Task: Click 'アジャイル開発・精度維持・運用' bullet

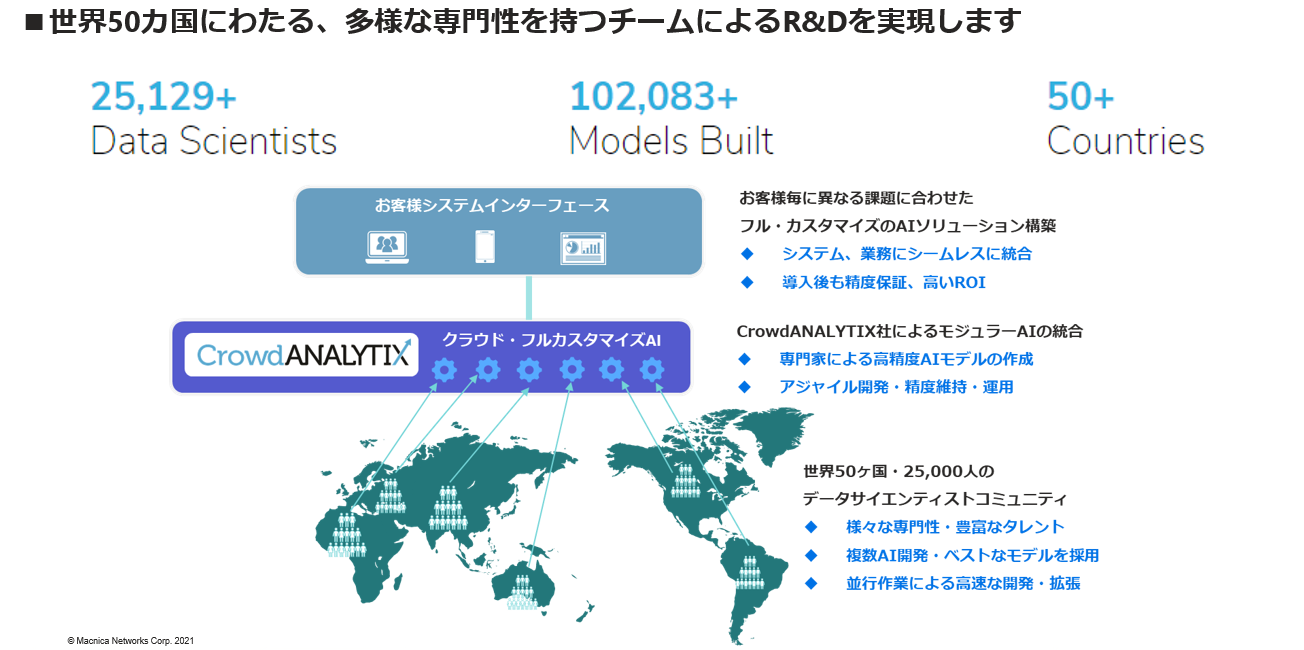Action: 896,386
